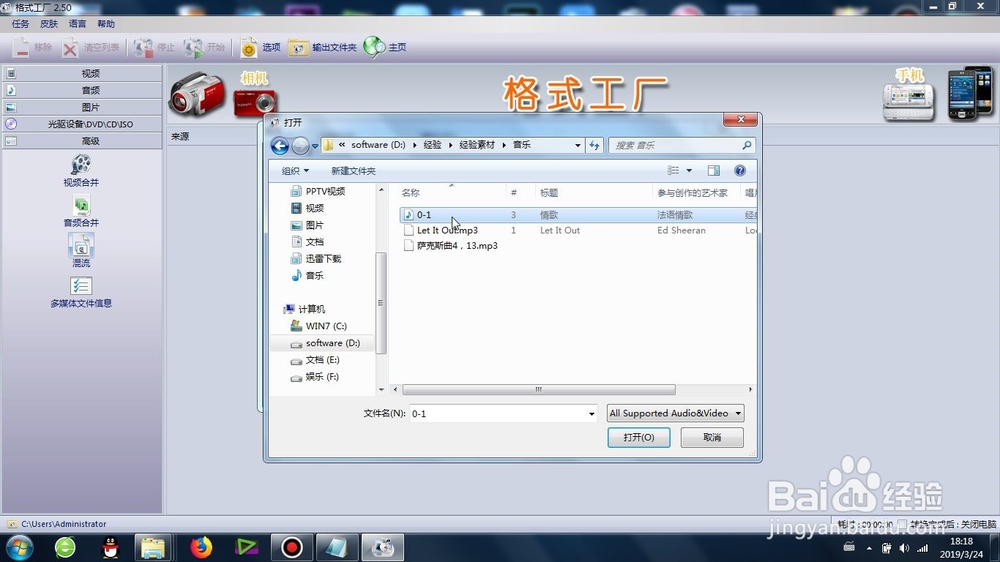The height and width of the screenshot is (562, 1000).
Task: Select Music (音乐) library in navigation tree
Action: 314,276
